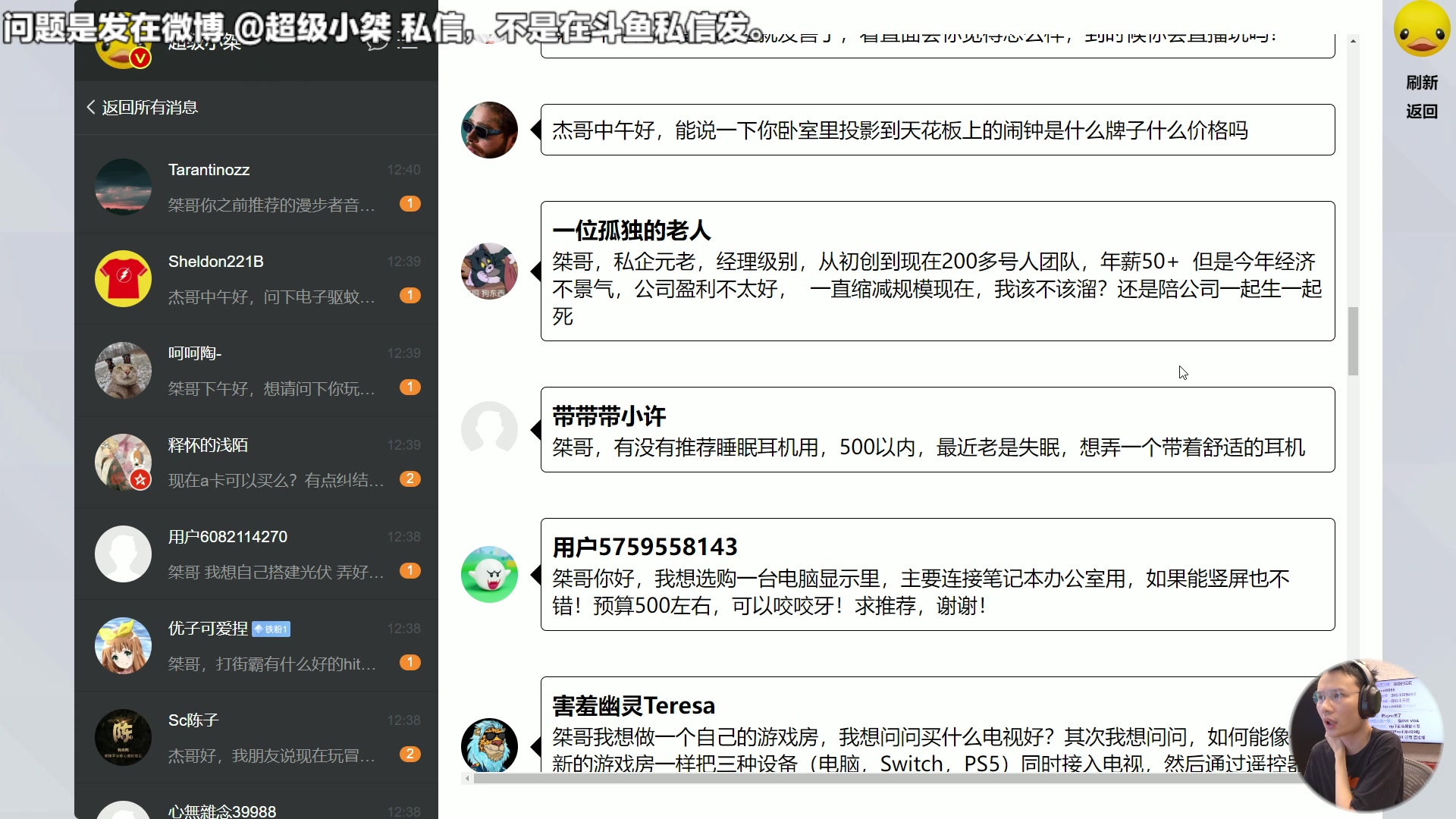Select the 杰哥中午好 alarm clock question
The height and width of the screenshot is (819, 1456).
click(937, 130)
